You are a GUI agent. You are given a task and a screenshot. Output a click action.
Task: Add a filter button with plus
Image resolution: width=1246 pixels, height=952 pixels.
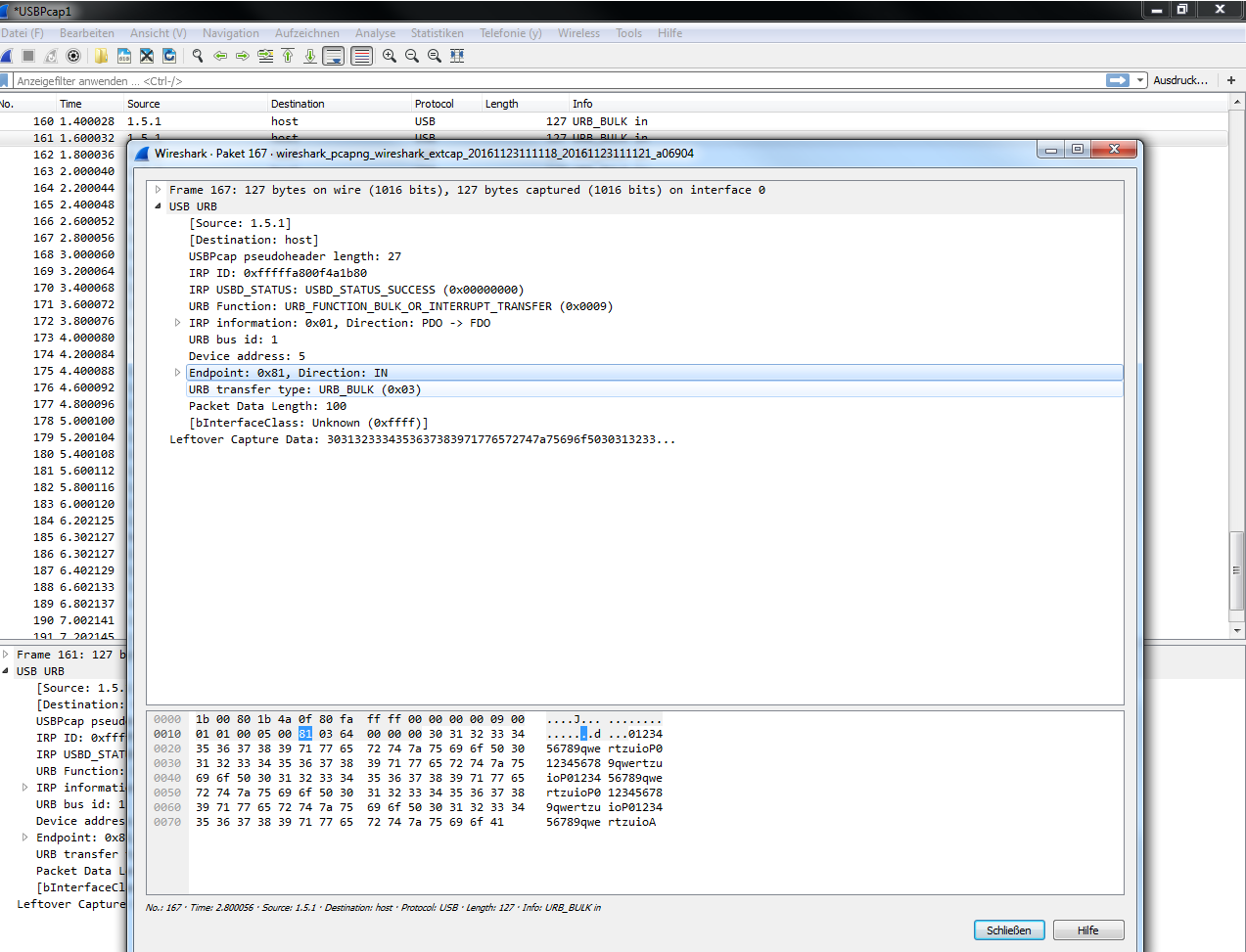(x=1231, y=80)
